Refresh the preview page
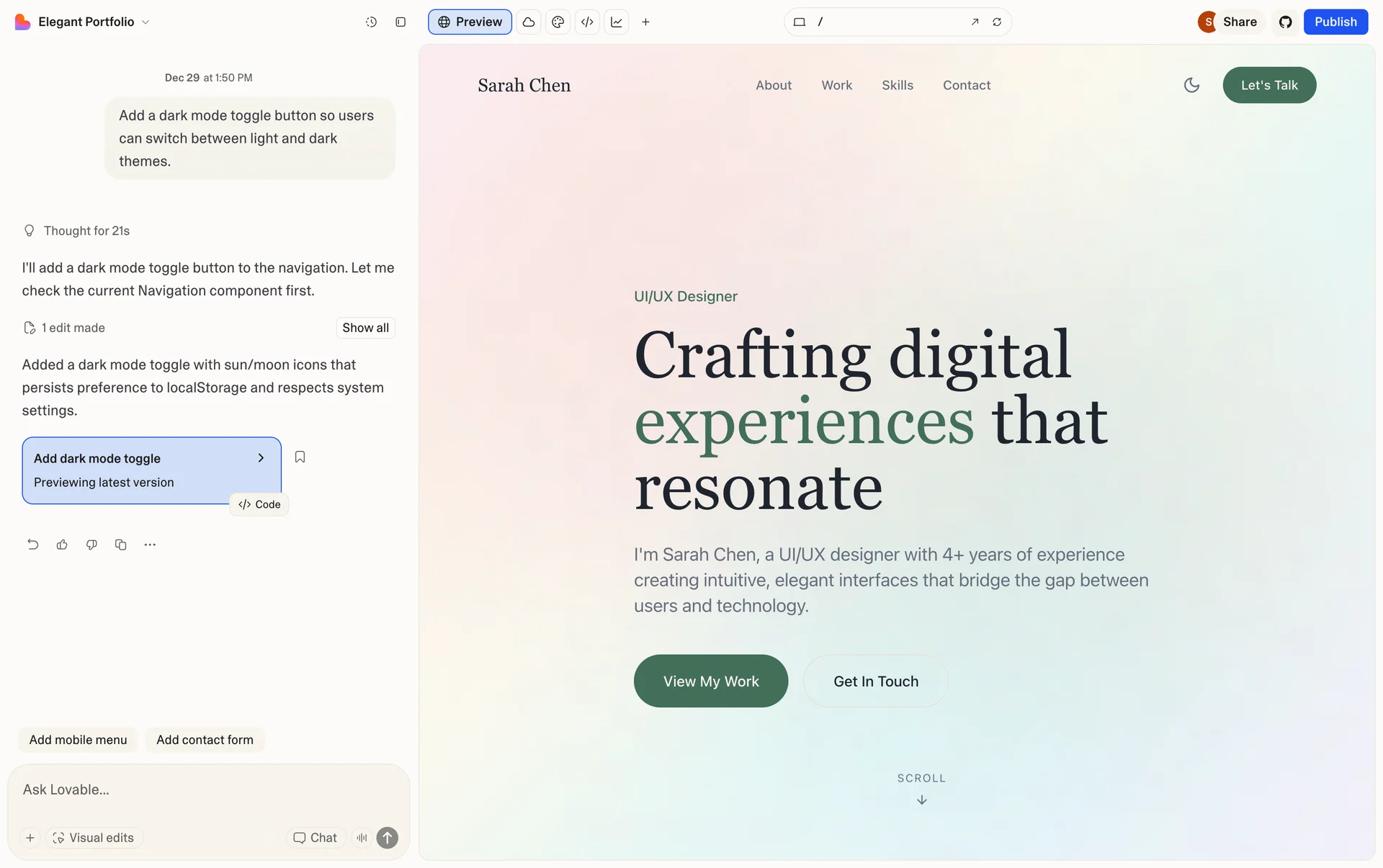Screen dimensions: 1383x868 tap(997, 22)
